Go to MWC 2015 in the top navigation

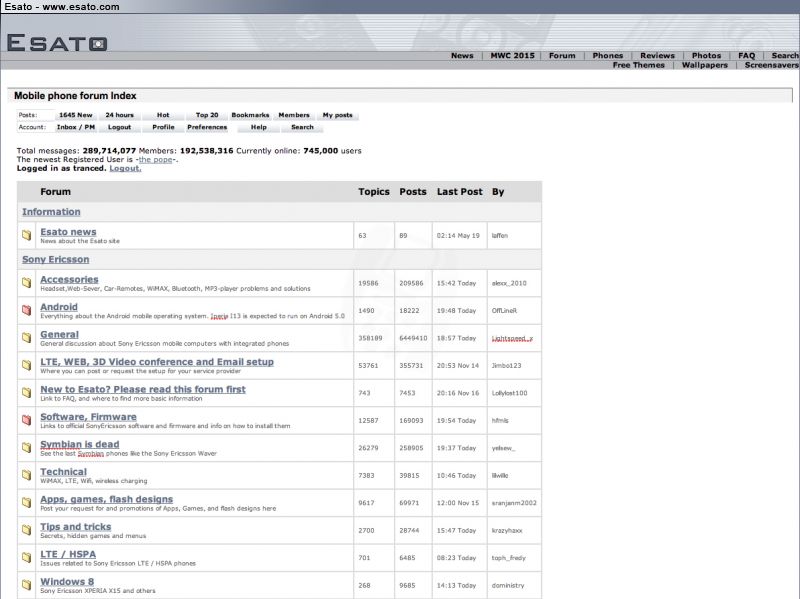coord(512,56)
